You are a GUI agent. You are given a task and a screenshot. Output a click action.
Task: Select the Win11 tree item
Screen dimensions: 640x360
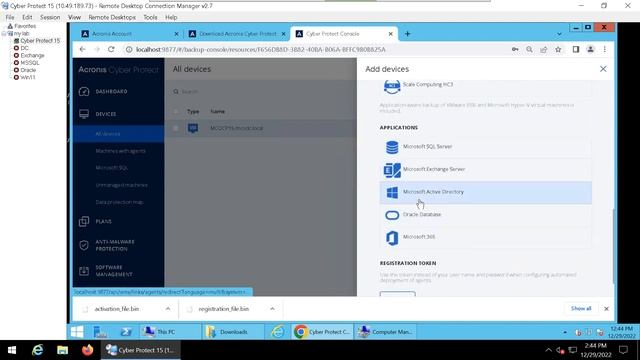click(28, 77)
